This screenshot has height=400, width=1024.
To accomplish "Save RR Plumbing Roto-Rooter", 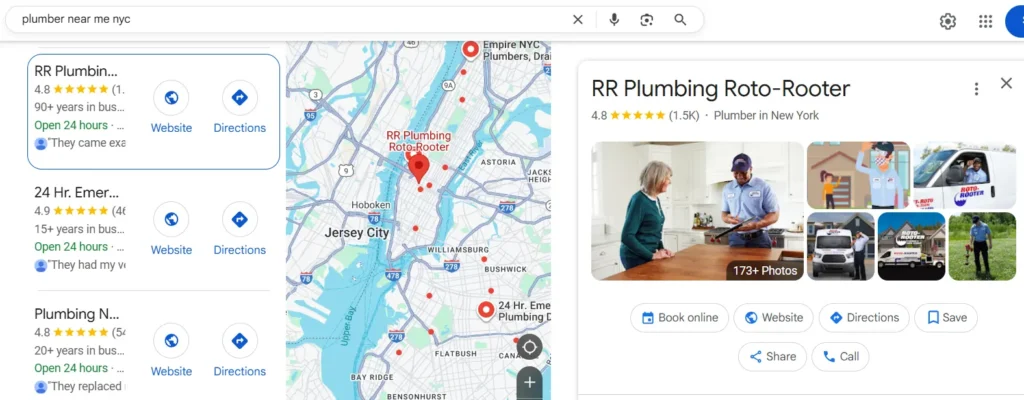I will [946, 318].
